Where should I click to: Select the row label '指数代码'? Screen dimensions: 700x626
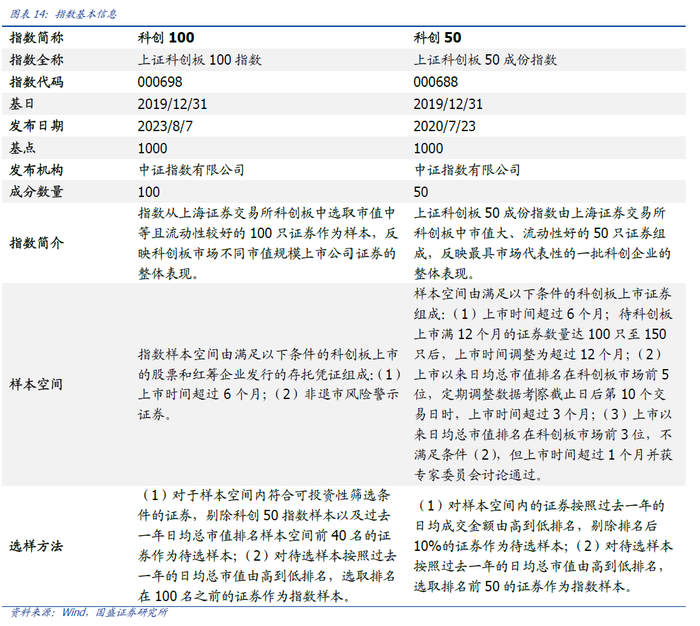(36, 82)
